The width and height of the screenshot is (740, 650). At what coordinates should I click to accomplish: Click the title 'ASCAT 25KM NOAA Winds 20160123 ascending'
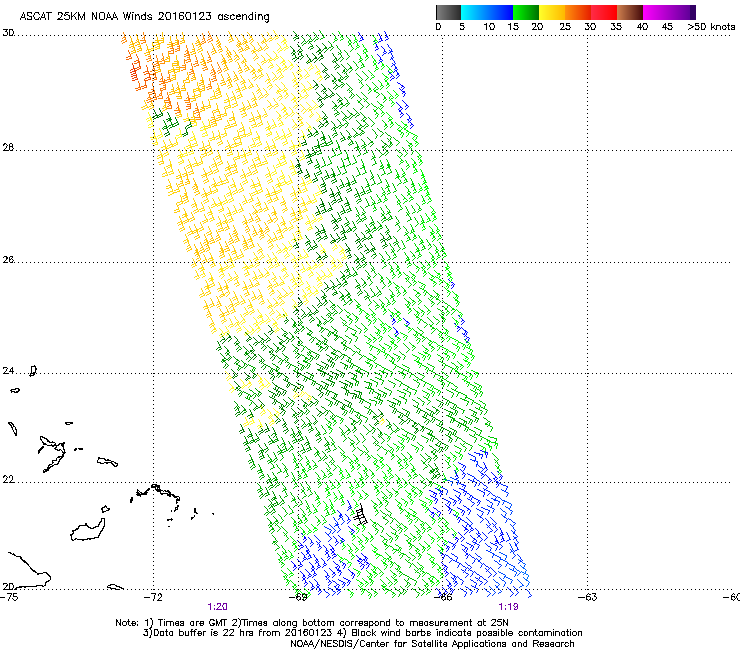coord(144,17)
